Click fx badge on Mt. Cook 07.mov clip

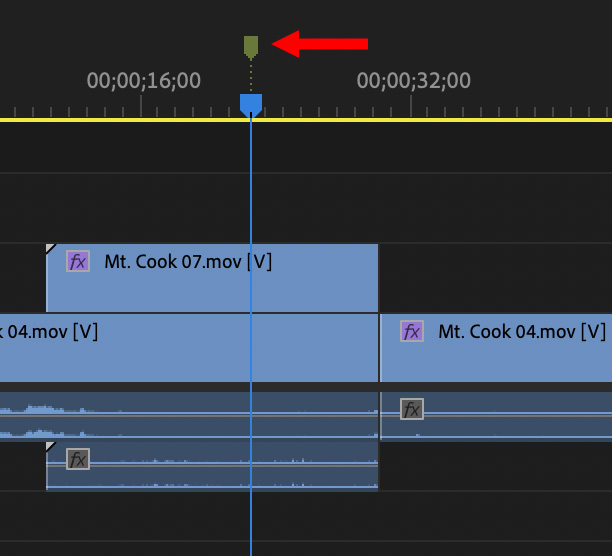coord(78,262)
